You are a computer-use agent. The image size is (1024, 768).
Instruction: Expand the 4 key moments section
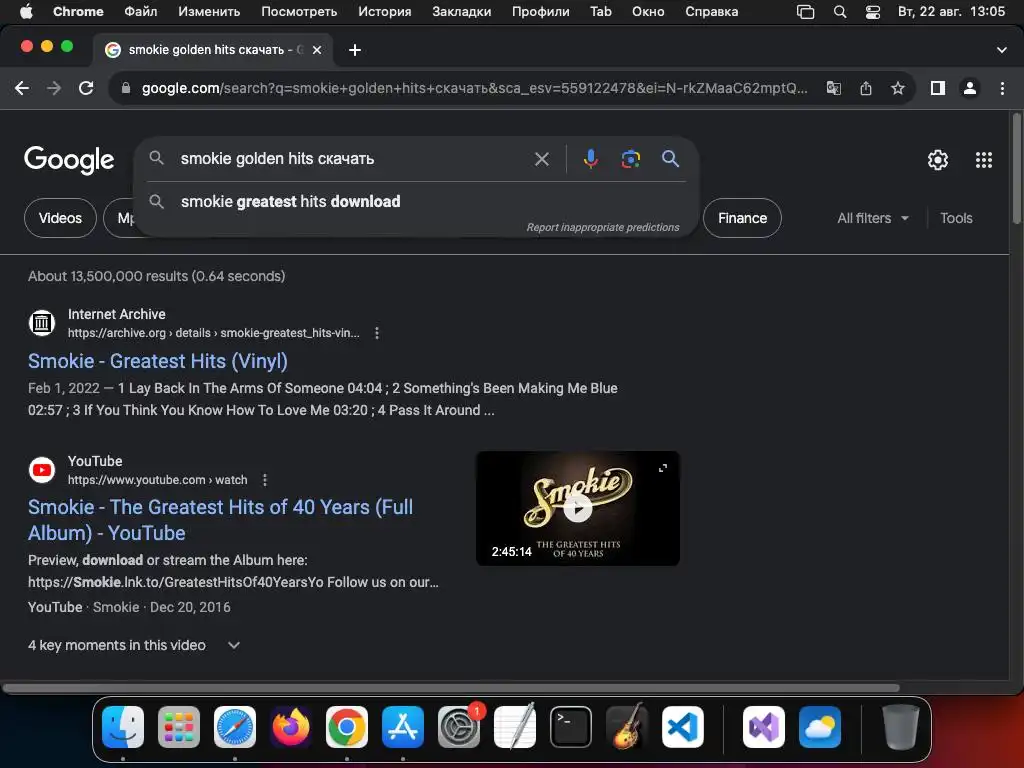(134, 645)
